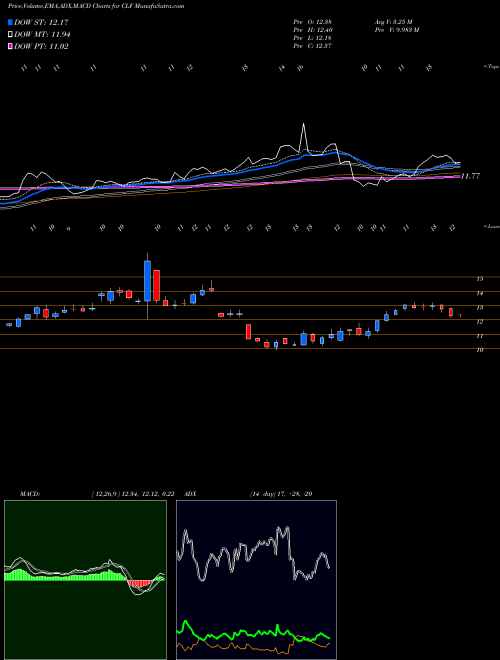Click the 'MACD:' panel heading

point(30,494)
